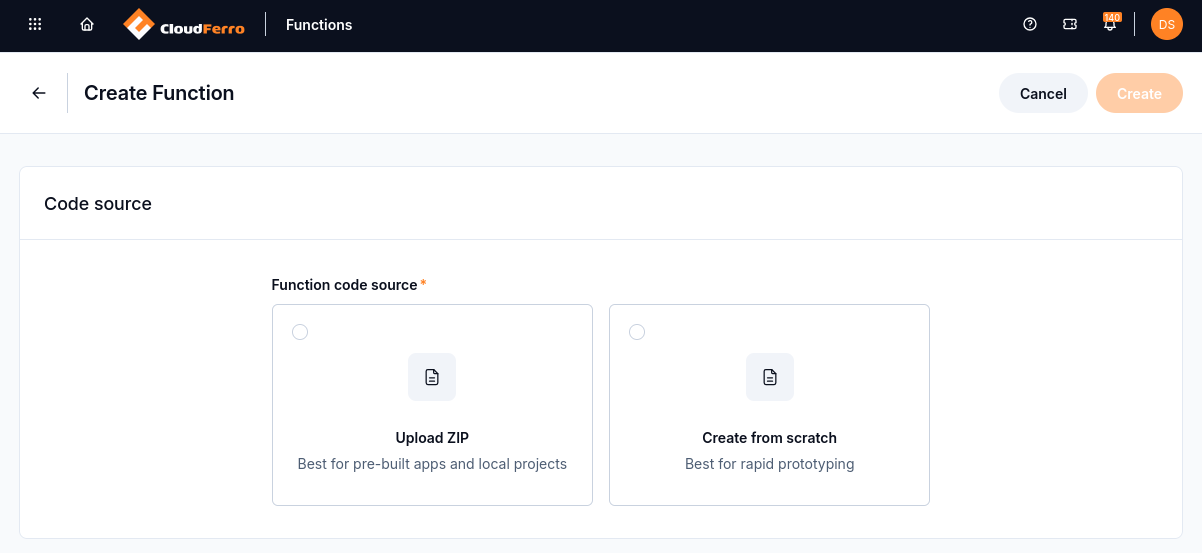
Task: Click the Upload ZIP file icon
Action: [x=432, y=377]
